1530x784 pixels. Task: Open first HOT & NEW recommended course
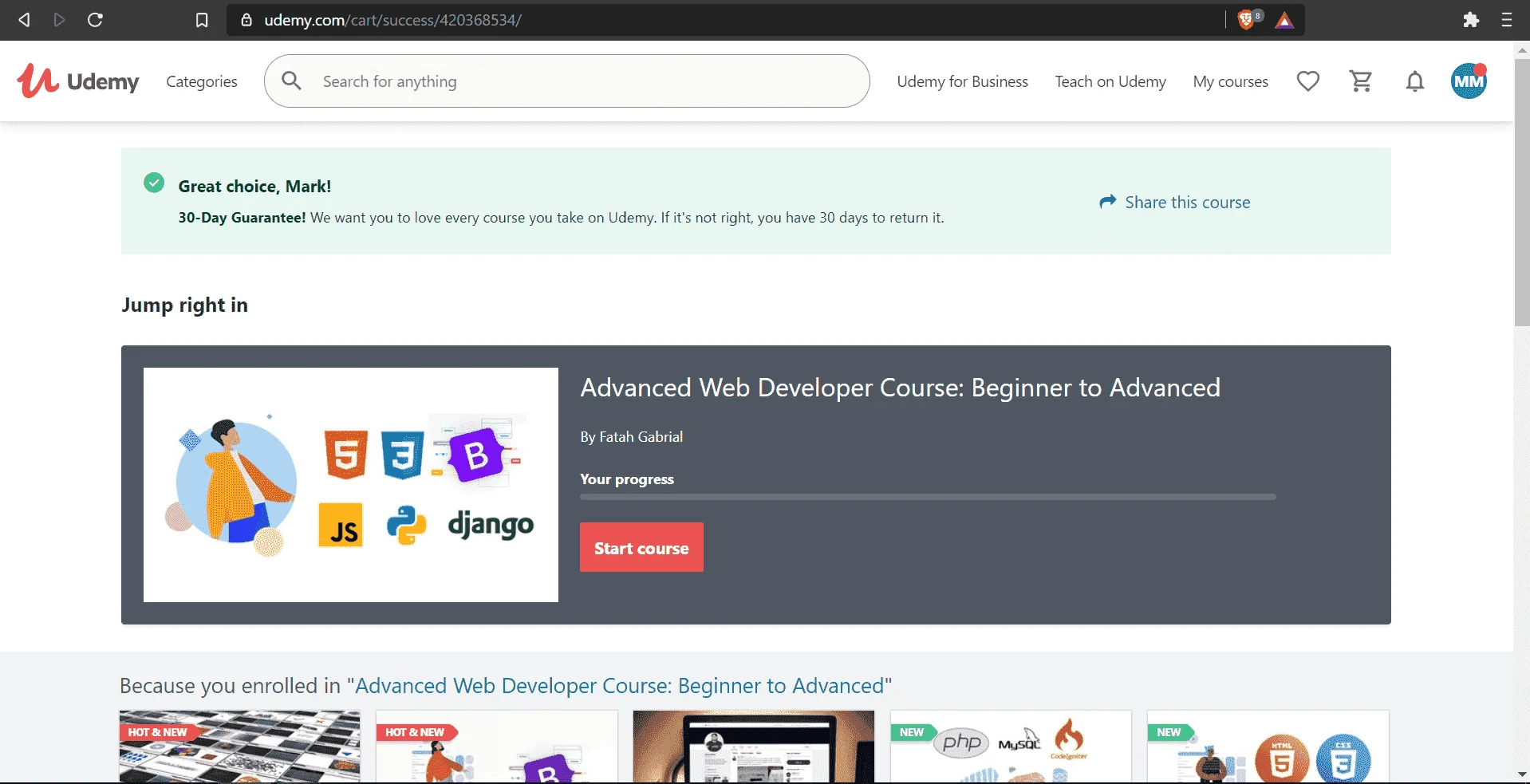240,747
